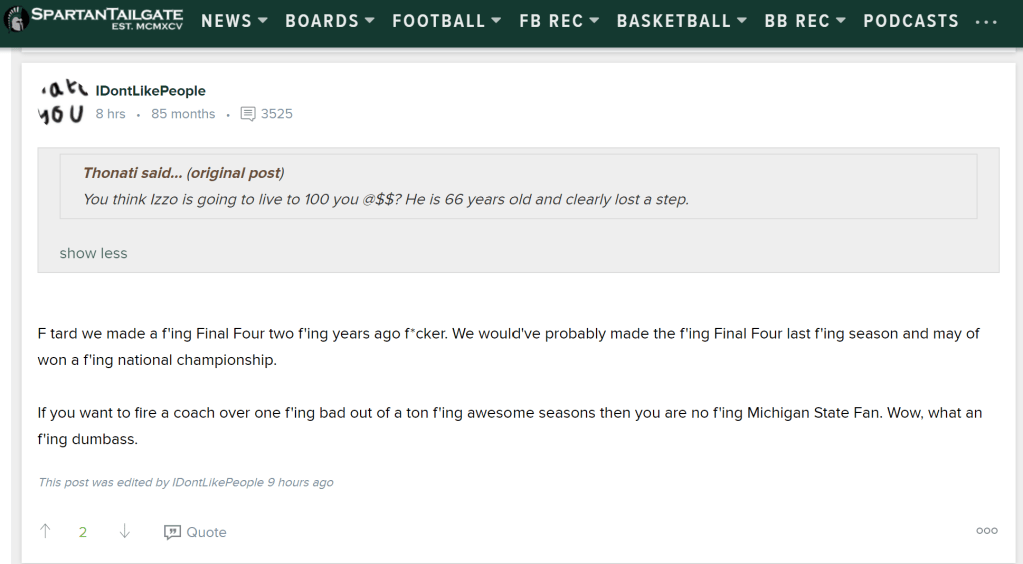Click the post count comment icon
The width and height of the screenshot is (1023, 564).
(248, 114)
